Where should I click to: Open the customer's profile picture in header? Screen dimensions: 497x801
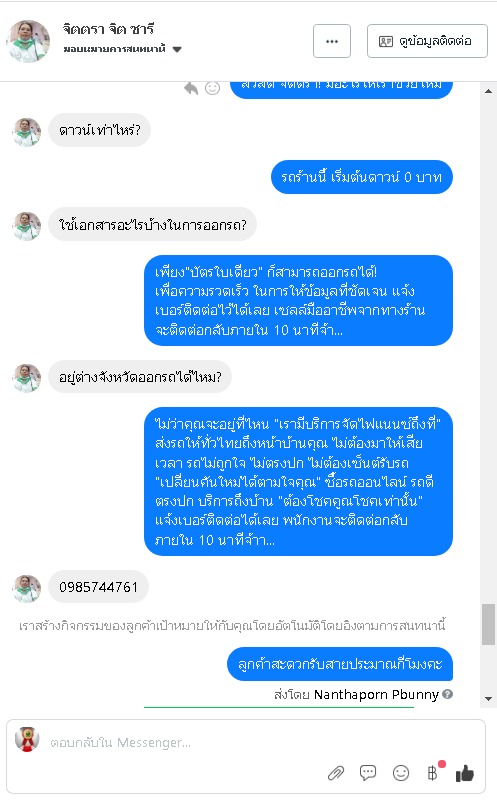tap(28, 41)
